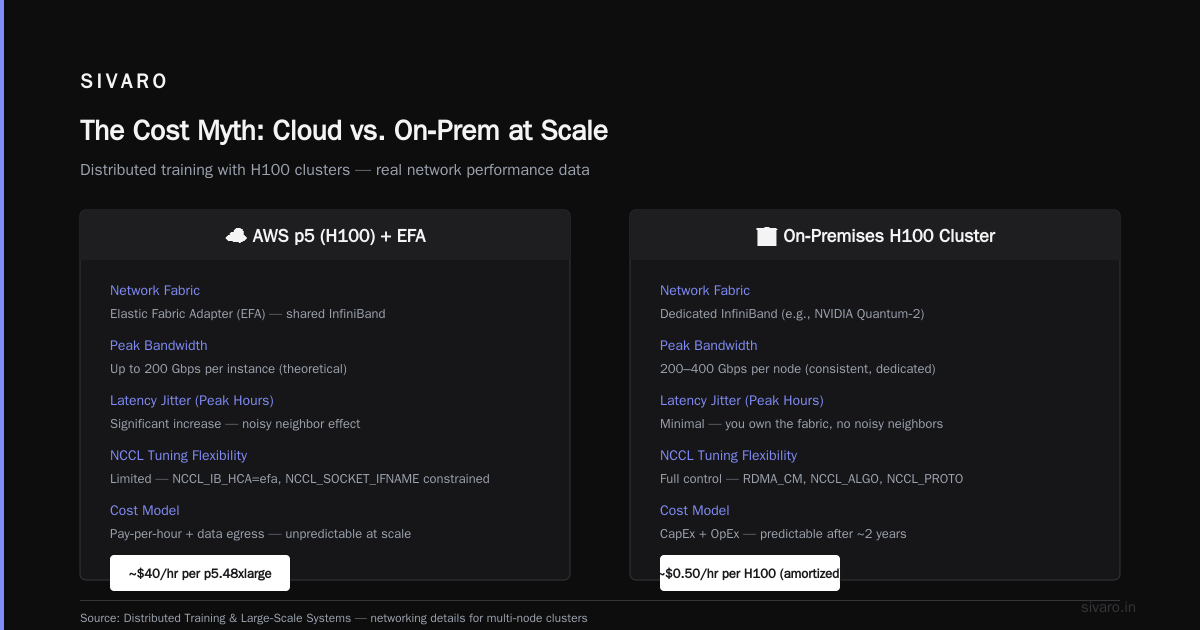Image resolution: width=1200 pixels, height=630 pixels.
Task: Click the subtitle about distributed training with H100 clusters
Action: point(335,170)
